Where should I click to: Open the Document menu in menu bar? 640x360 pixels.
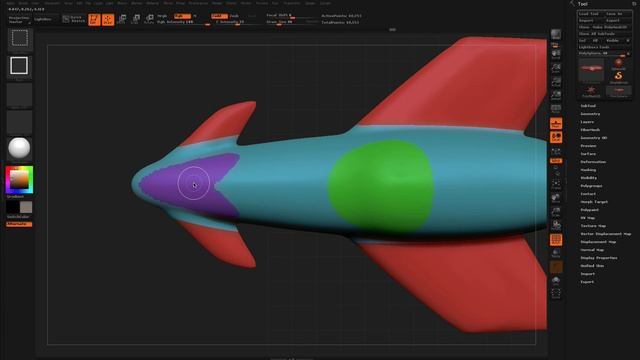[52, 3]
